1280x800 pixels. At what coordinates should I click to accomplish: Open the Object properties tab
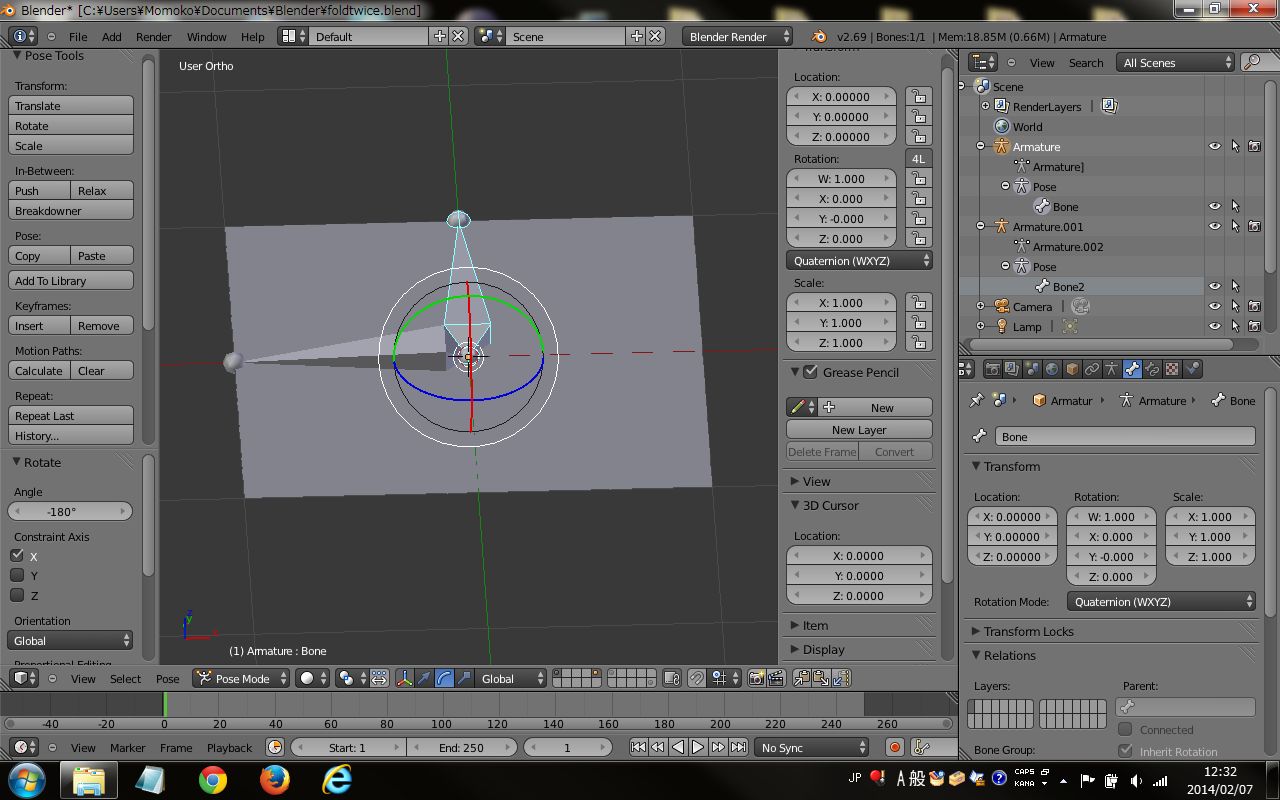pyautogui.click(x=1072, y=369)
